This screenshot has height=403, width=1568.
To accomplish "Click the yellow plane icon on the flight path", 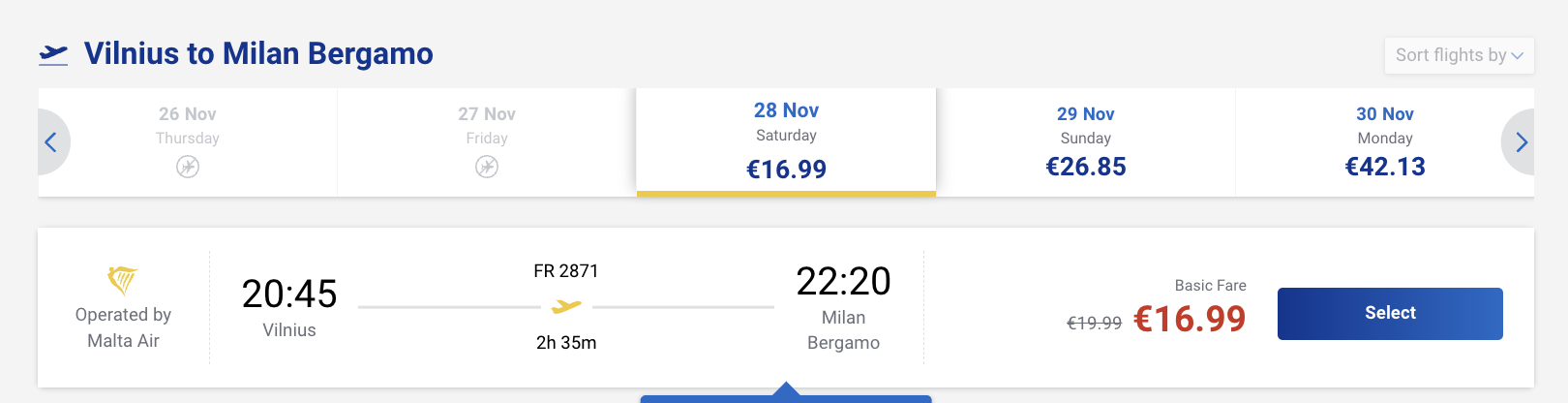I will [566, 307].
